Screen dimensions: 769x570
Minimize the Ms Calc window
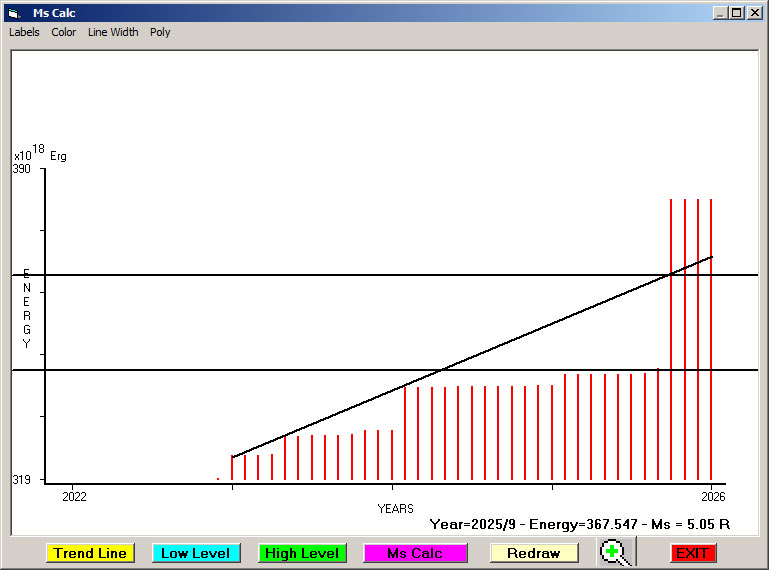[720, 13]
